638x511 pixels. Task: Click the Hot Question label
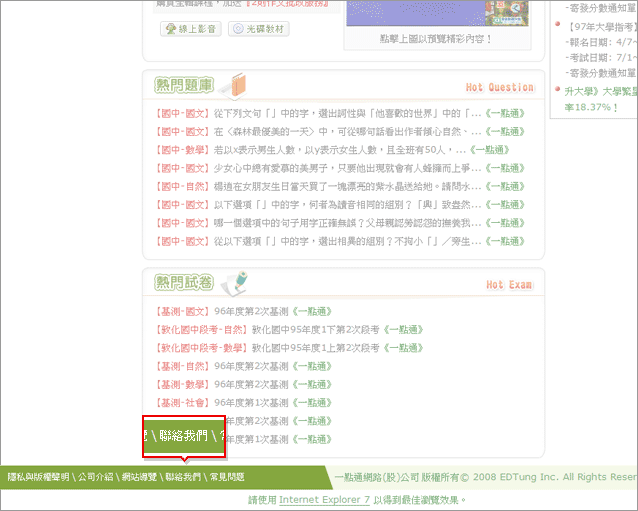click(500, 88)
